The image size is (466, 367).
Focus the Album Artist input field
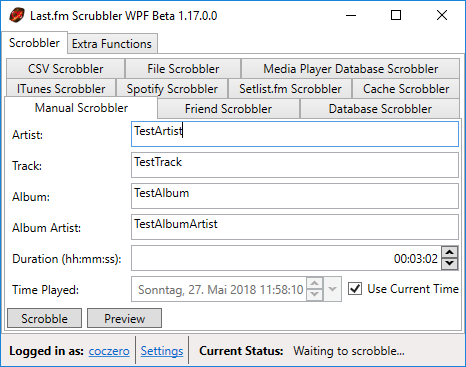tap(295, 227)
